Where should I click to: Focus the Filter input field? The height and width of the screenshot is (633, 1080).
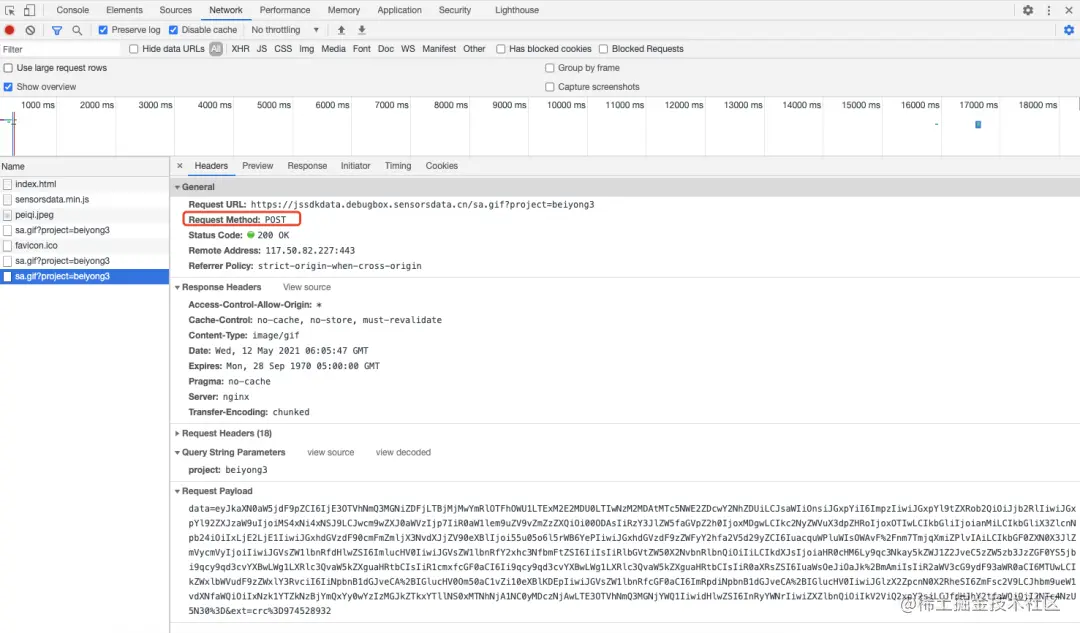61,50
